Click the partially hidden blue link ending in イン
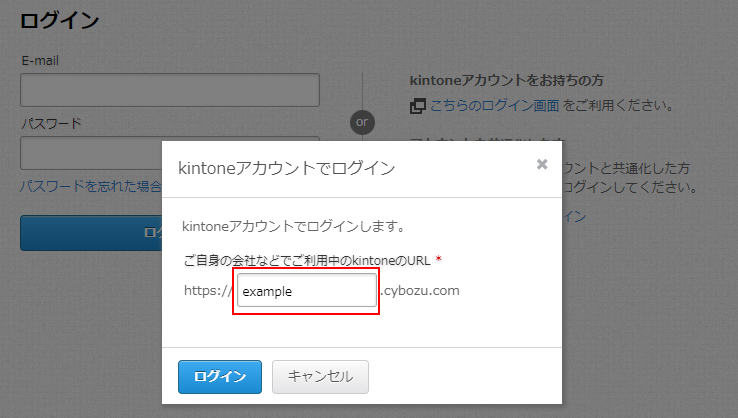Screen dimensions: 738x418 [574, 216]
